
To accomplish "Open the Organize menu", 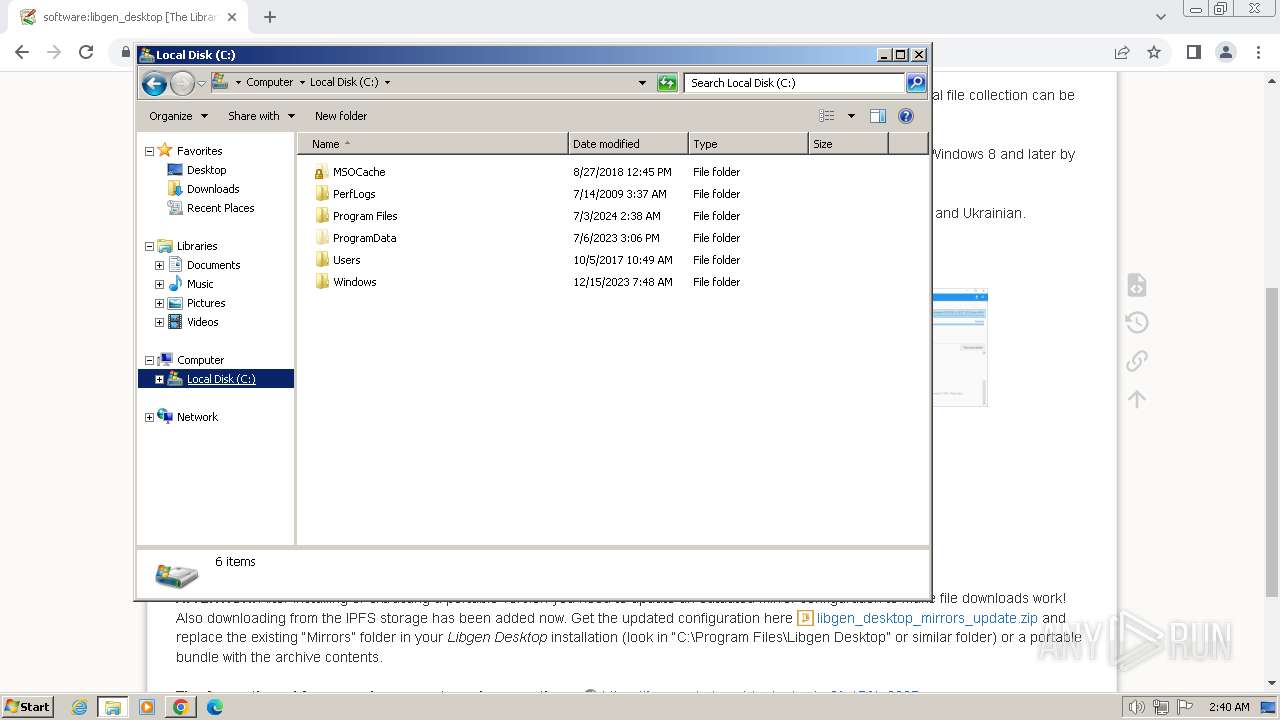I will pyautogui.click(x=178, y=116).
